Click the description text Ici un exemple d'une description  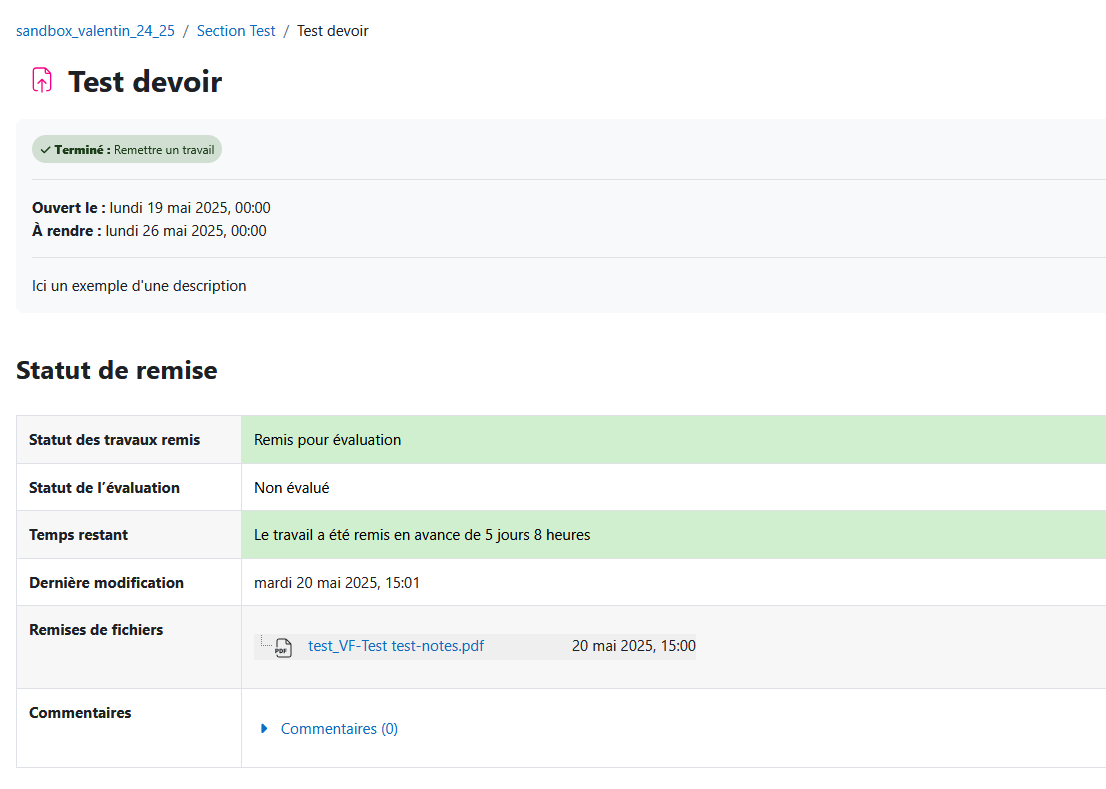139,286
